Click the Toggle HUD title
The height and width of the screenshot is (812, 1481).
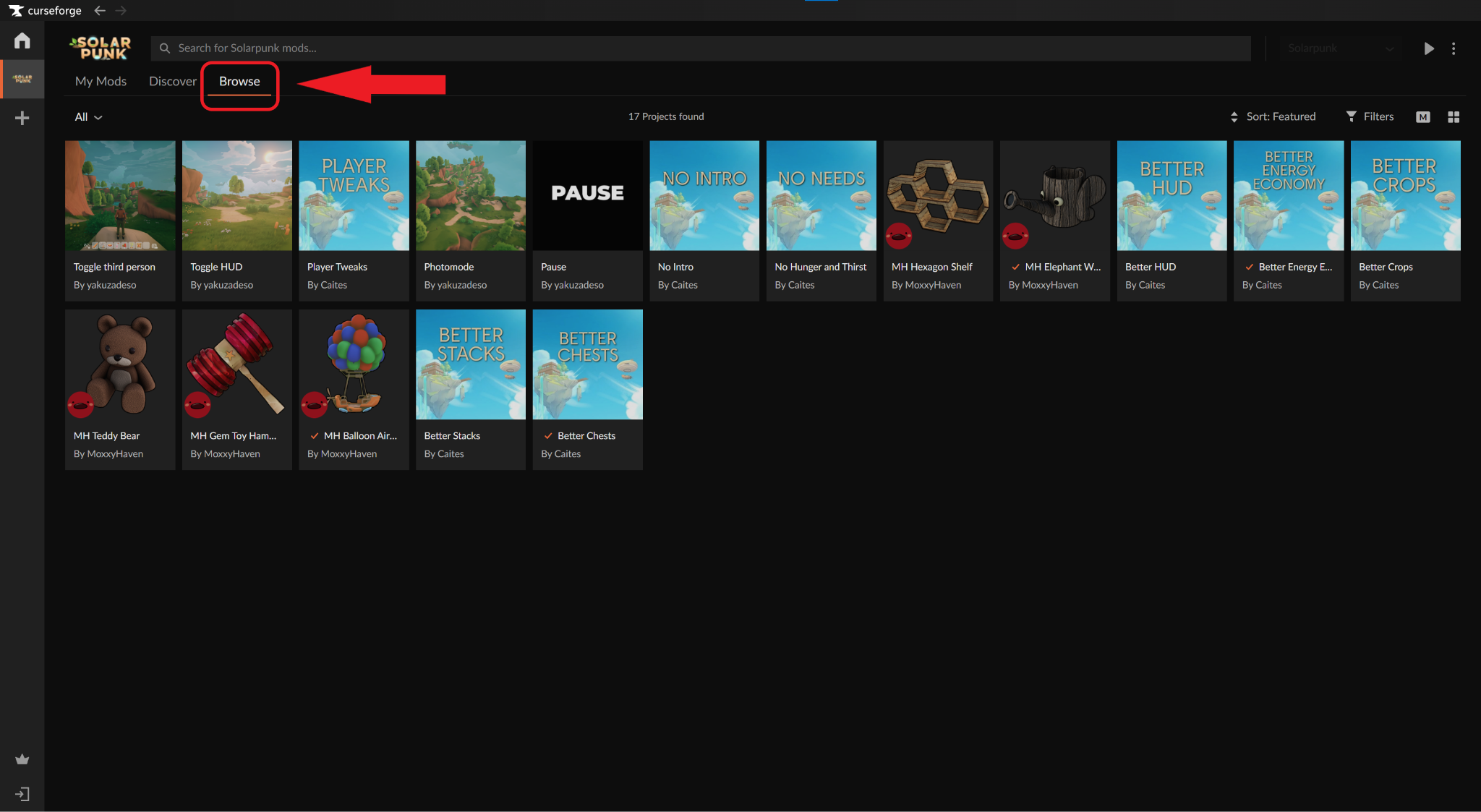pos(216,267)
